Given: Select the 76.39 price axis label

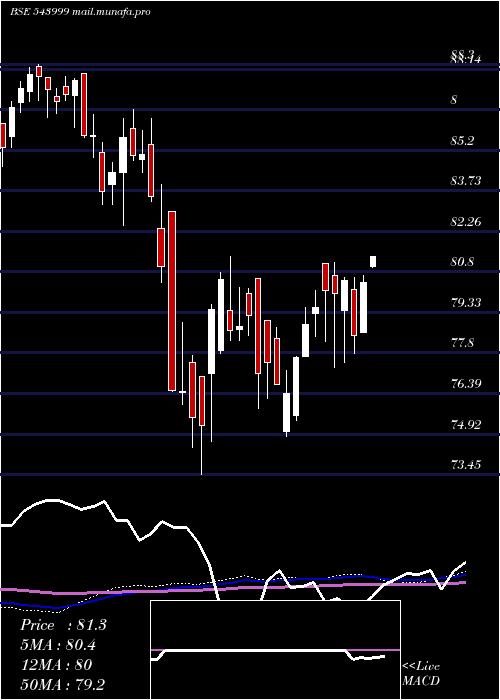Looking at the screenshot, I should (x=466, y=383).
